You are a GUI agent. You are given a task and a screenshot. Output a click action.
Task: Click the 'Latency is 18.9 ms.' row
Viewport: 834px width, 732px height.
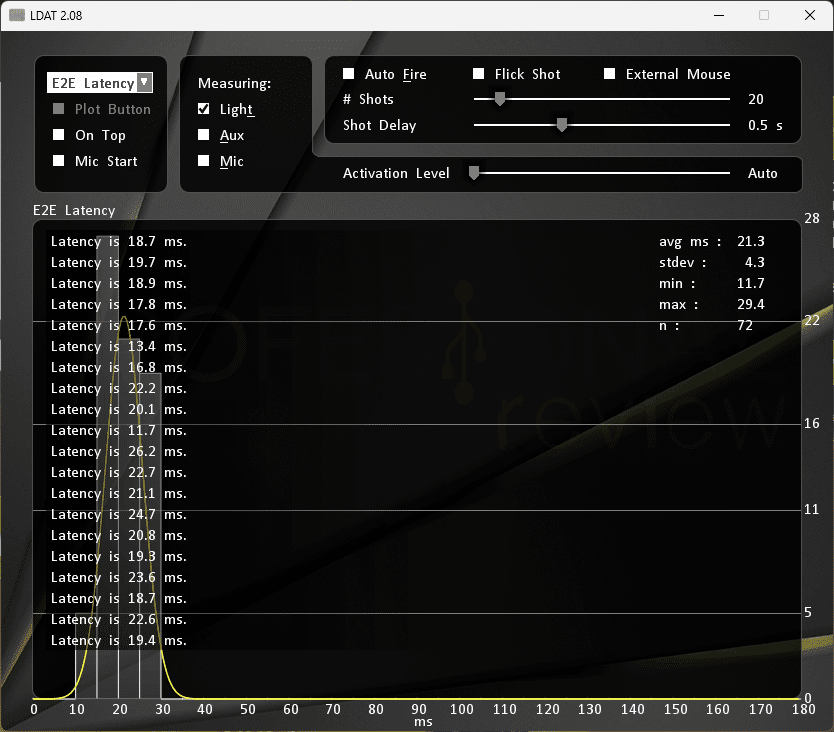[x=119, y=284]
